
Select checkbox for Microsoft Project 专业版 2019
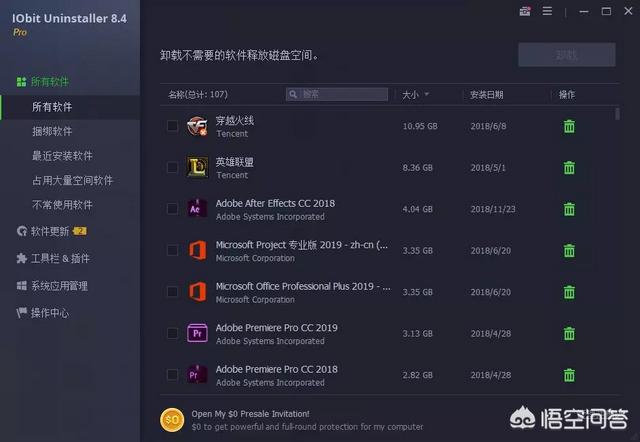point(172,250)
